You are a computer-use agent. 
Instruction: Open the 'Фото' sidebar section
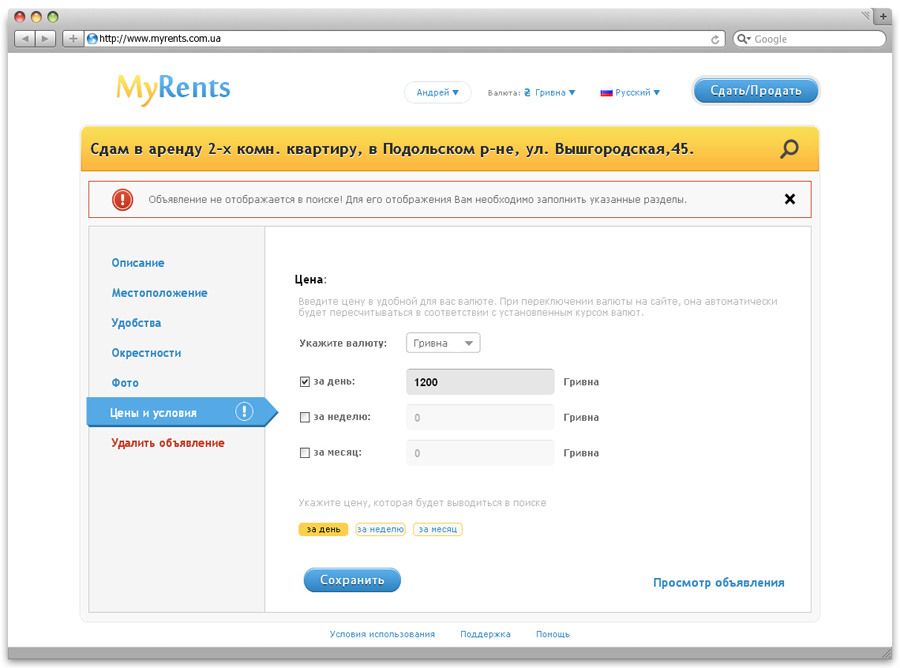(x=125, y=383)
